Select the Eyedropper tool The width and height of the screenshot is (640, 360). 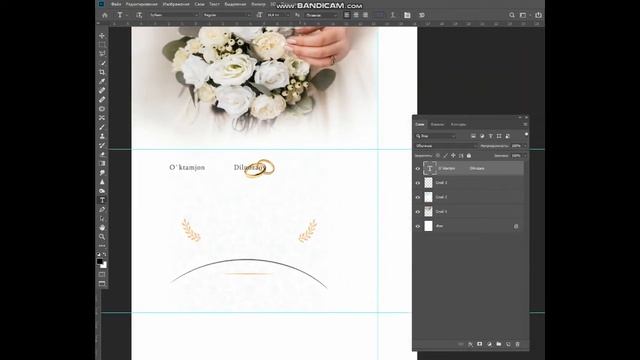[102, 81]
